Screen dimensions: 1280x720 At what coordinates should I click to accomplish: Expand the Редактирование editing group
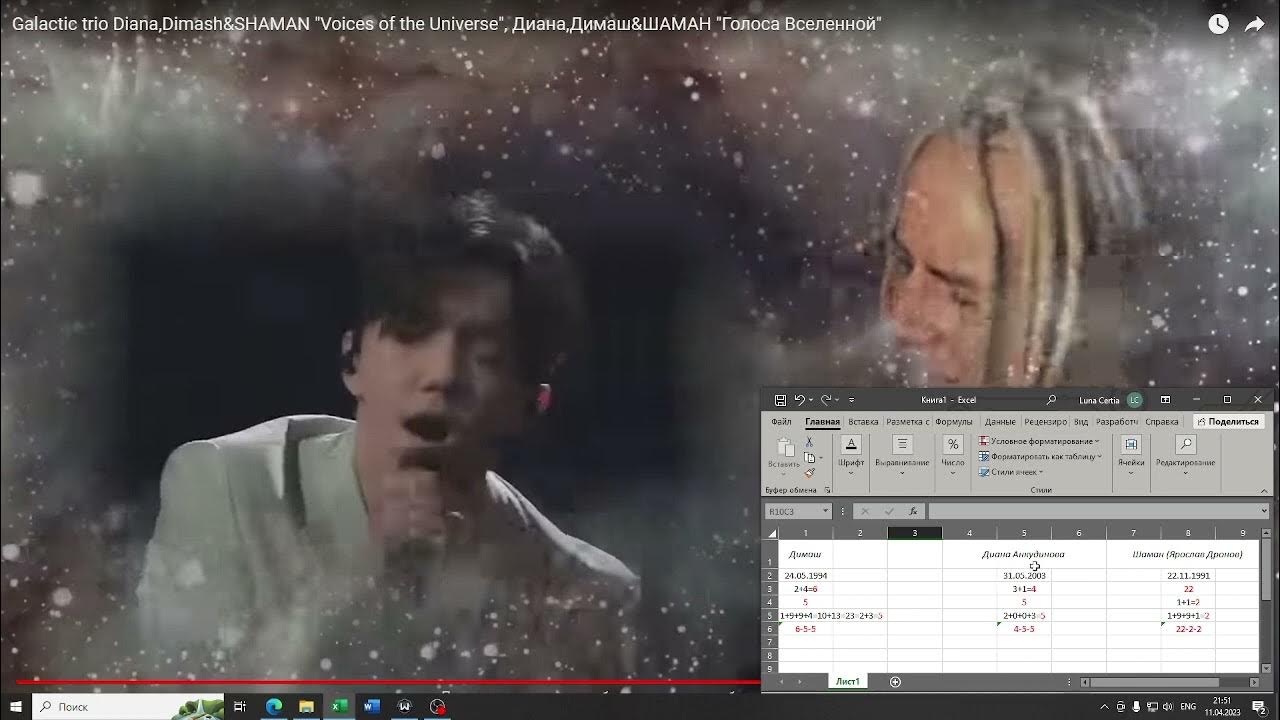(x=1185, y=454)
